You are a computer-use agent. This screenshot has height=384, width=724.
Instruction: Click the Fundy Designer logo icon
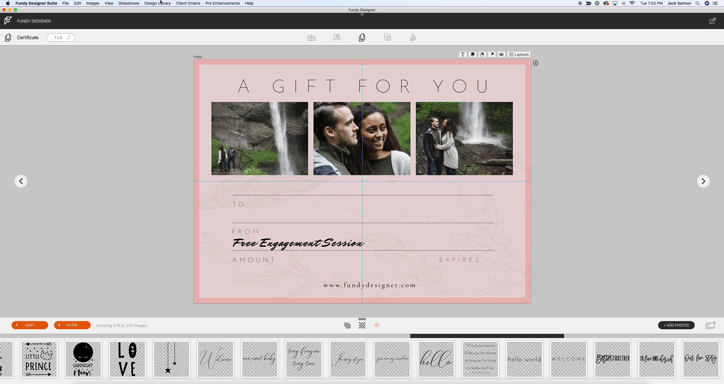pos(7,21)
